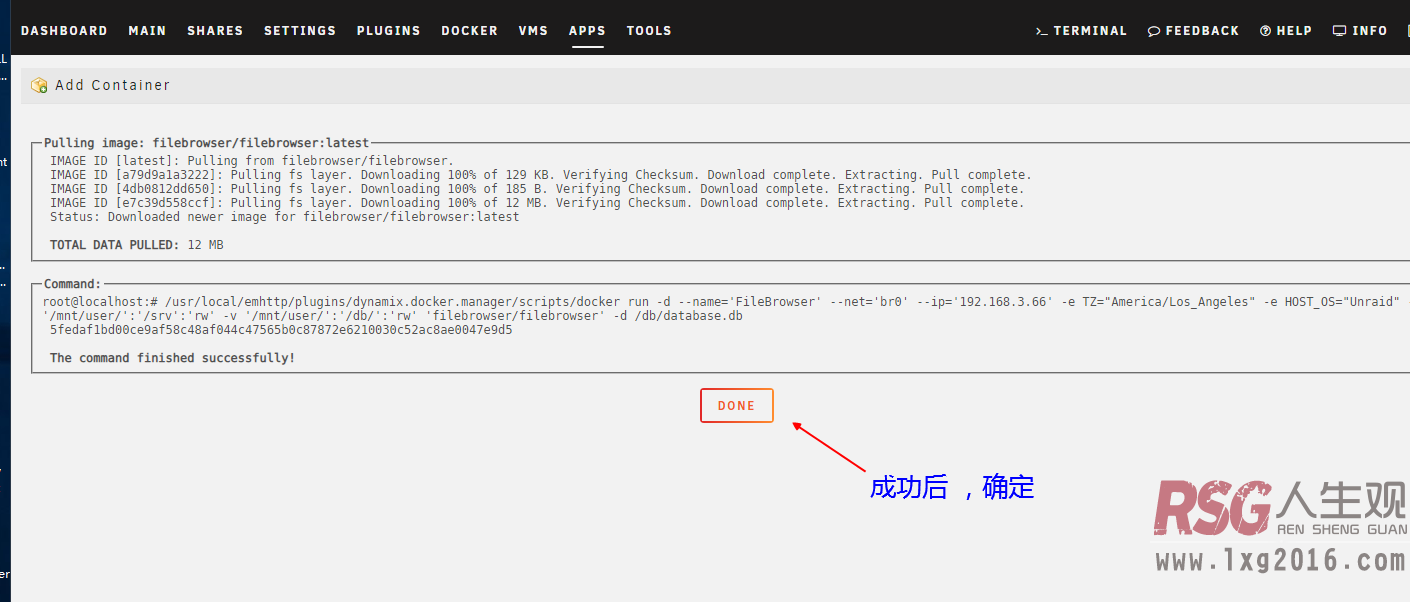Image resolution: width=1410 pixels, height=602 pixels.
Task: Click the Add Container heading text
Action: [x=113, y=86]
